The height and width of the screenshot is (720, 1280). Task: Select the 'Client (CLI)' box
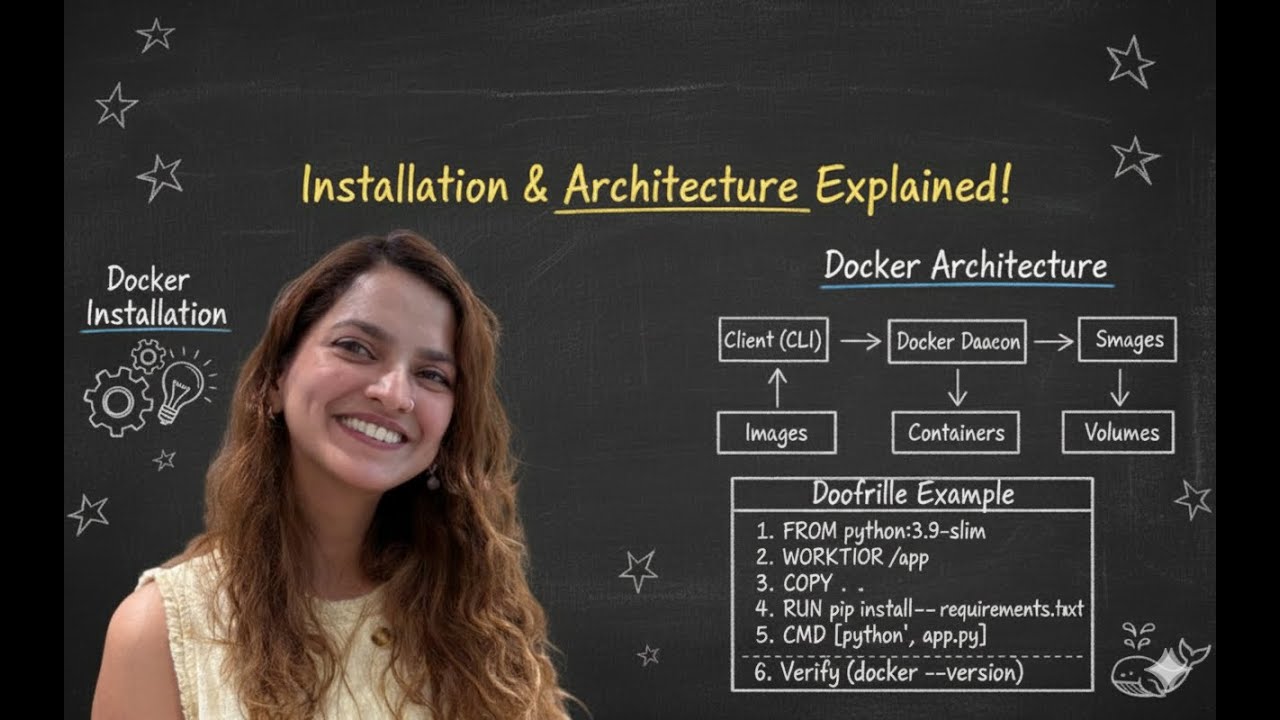774,340
